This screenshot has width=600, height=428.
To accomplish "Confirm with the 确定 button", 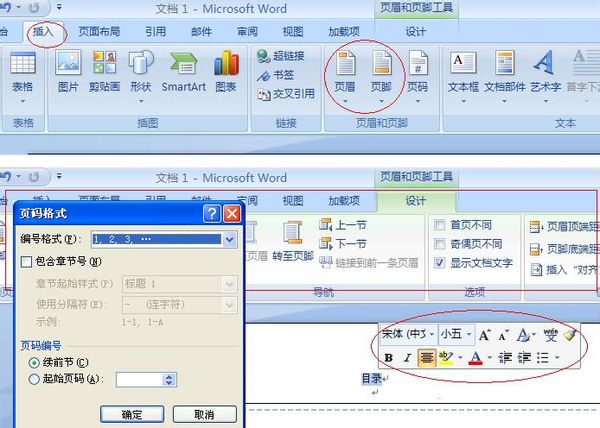I will pos(132,414).
